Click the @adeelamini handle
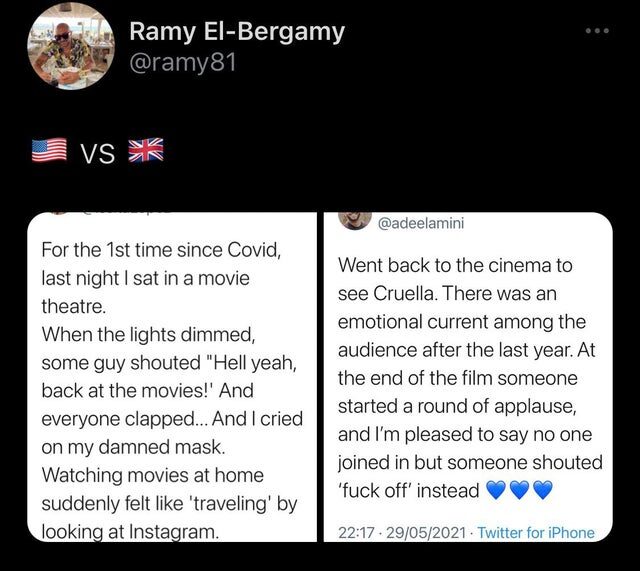This screenshot has width=640, height=571. pyautogui.click(x=421, y=223)
